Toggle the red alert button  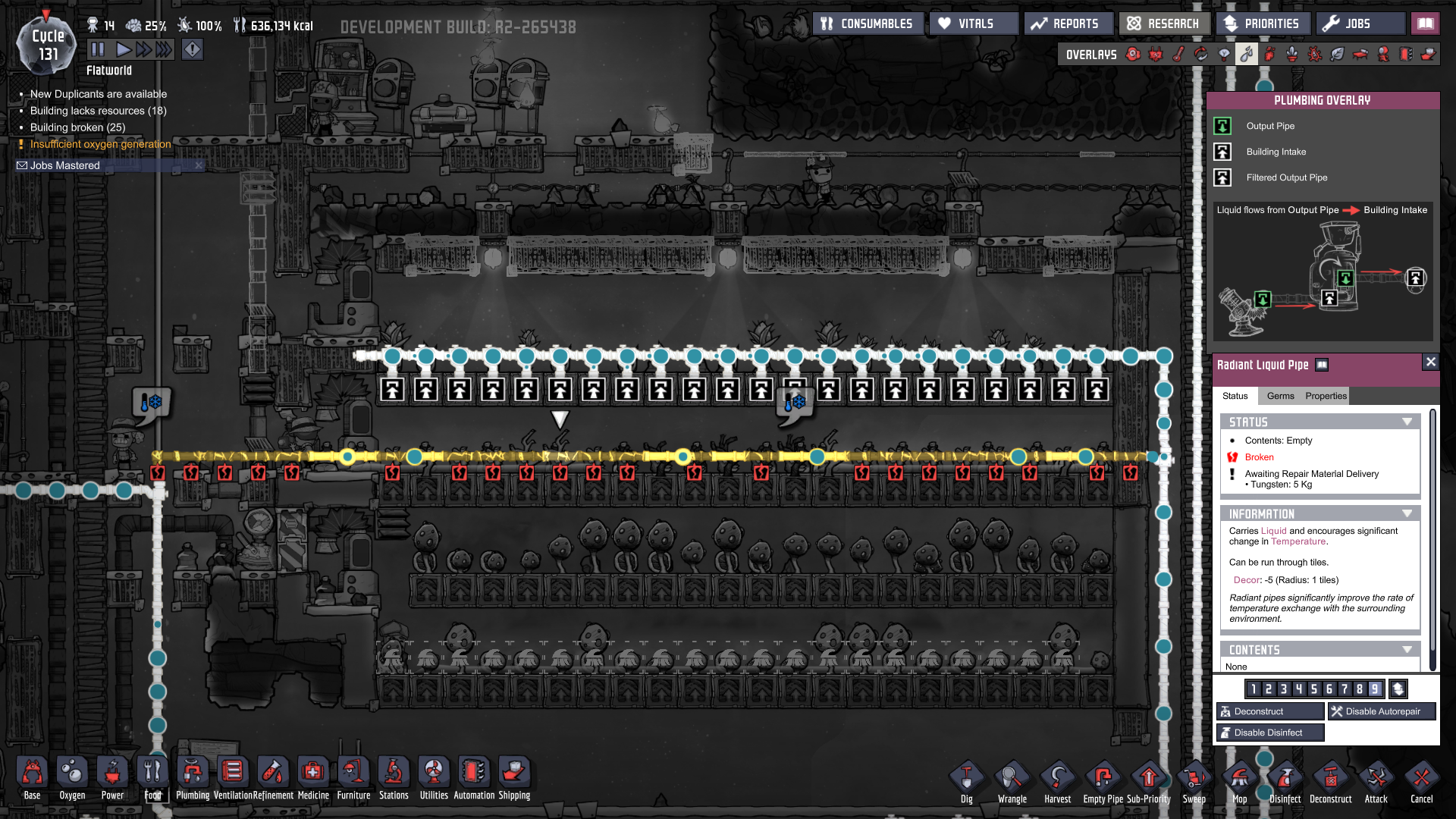193,50
